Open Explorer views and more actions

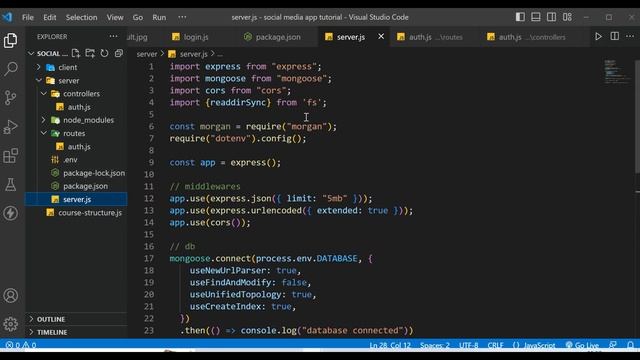pyautogui.click(x=113, y=36)
